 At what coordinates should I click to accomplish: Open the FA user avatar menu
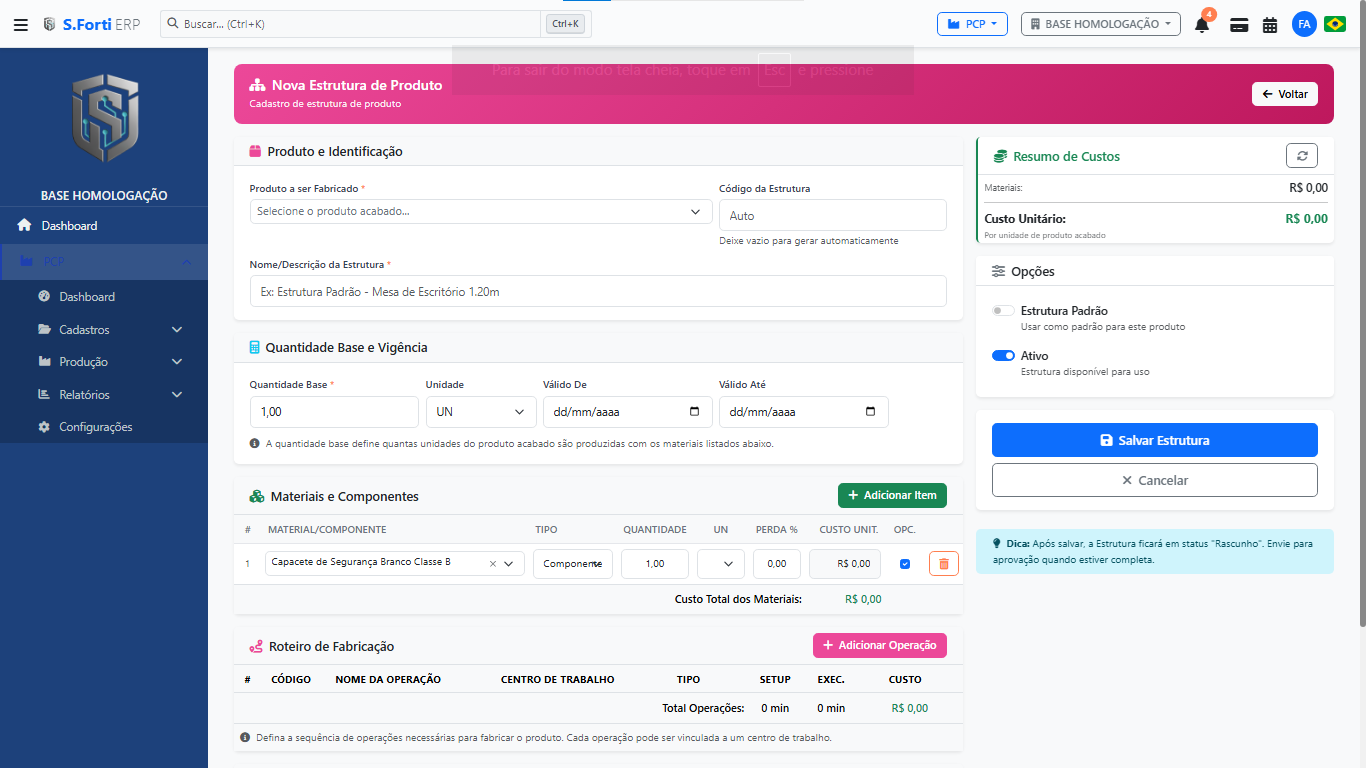1304,24
